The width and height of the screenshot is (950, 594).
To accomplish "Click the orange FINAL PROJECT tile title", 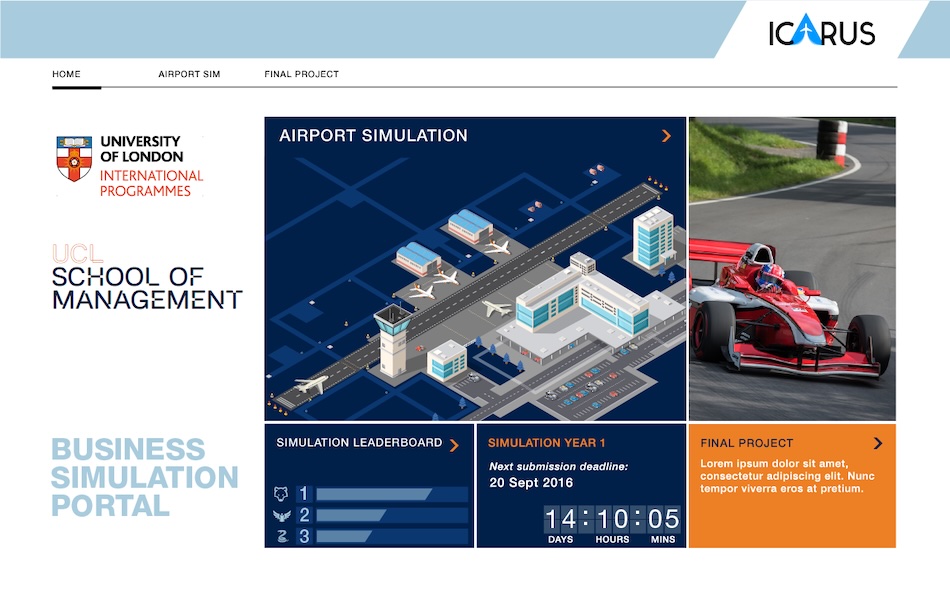I will pos(746,443).
